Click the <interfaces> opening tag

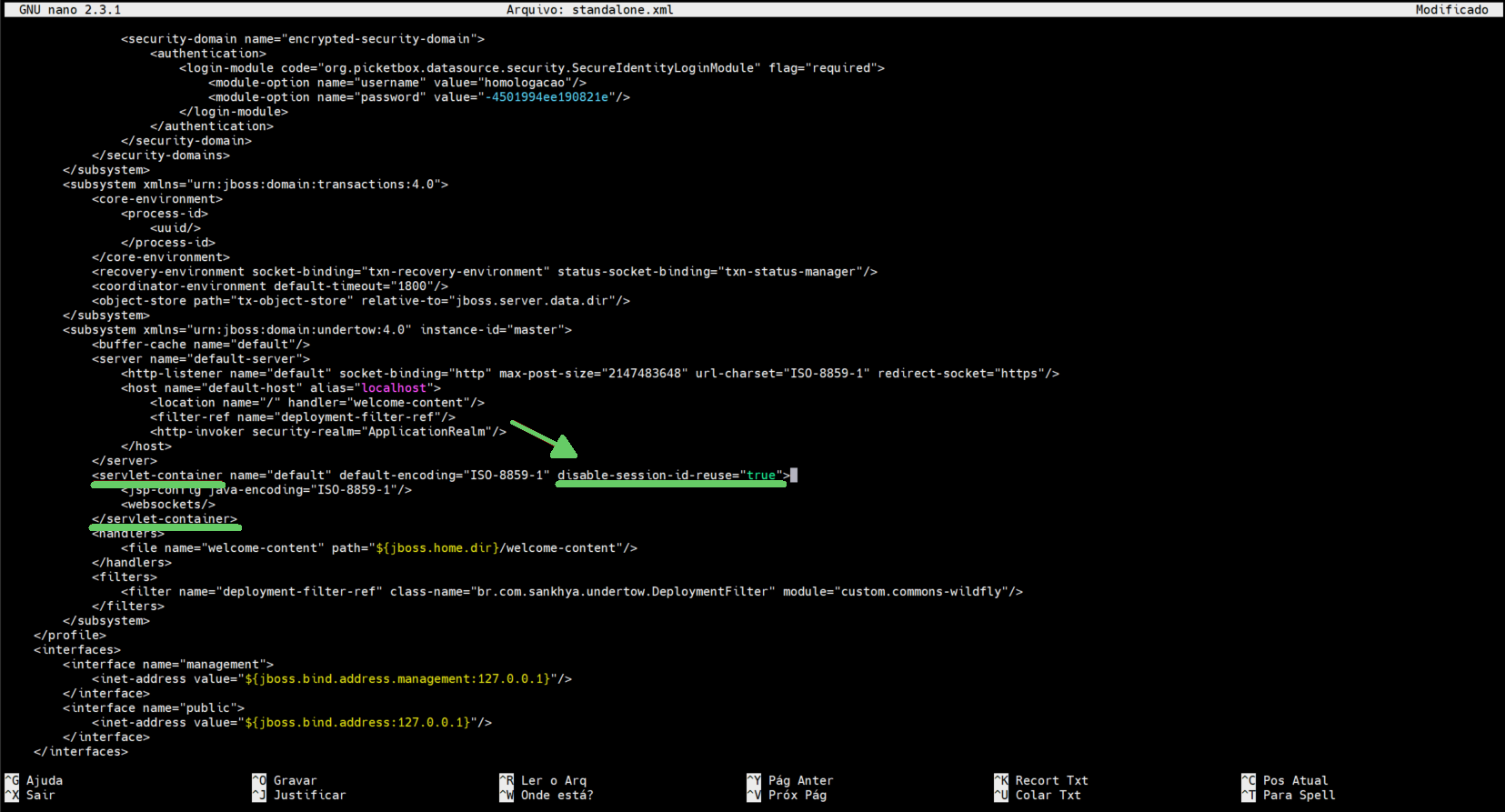coord(77,650)
